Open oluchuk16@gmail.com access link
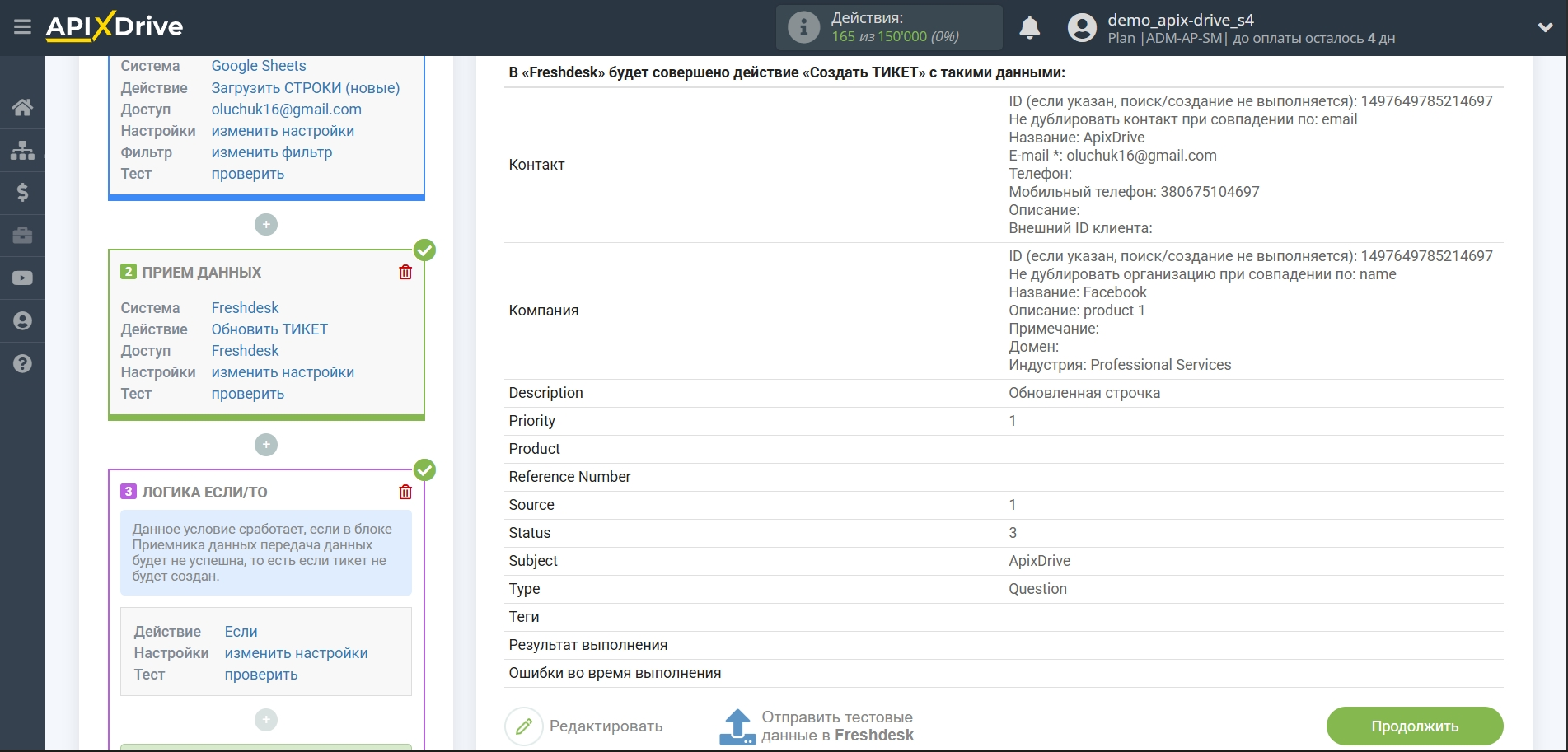The height and width of the screenshot is (752, 1568). pos(287,110)
